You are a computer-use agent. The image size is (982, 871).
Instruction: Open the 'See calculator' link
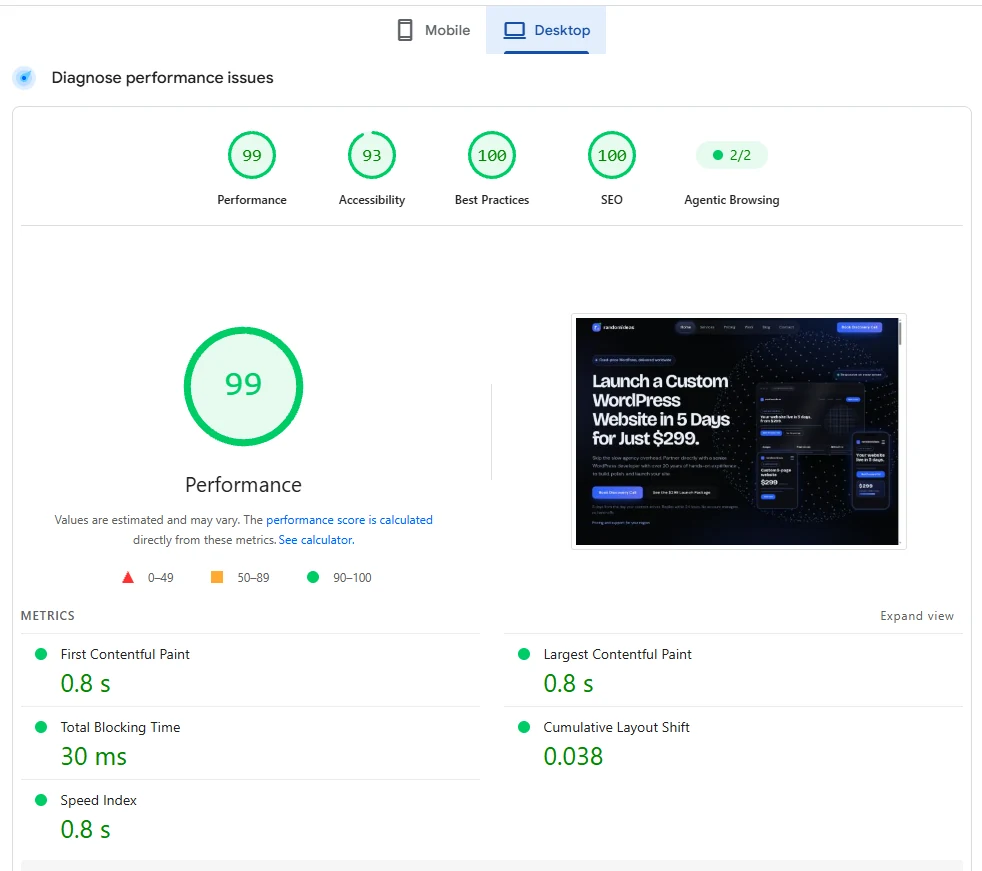[x=316, y=540]
